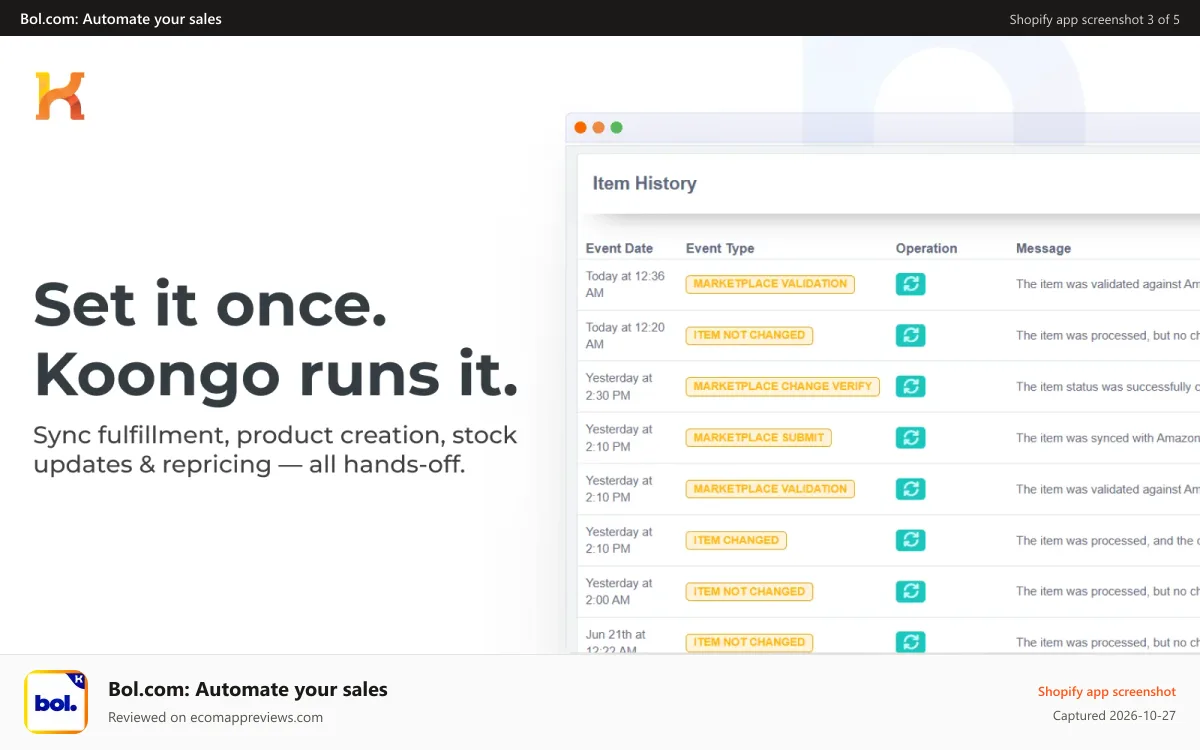Click refresh icon for Today 12:20 AM event
Viewport: 1200px width, 750px height.
pos(910,335)
